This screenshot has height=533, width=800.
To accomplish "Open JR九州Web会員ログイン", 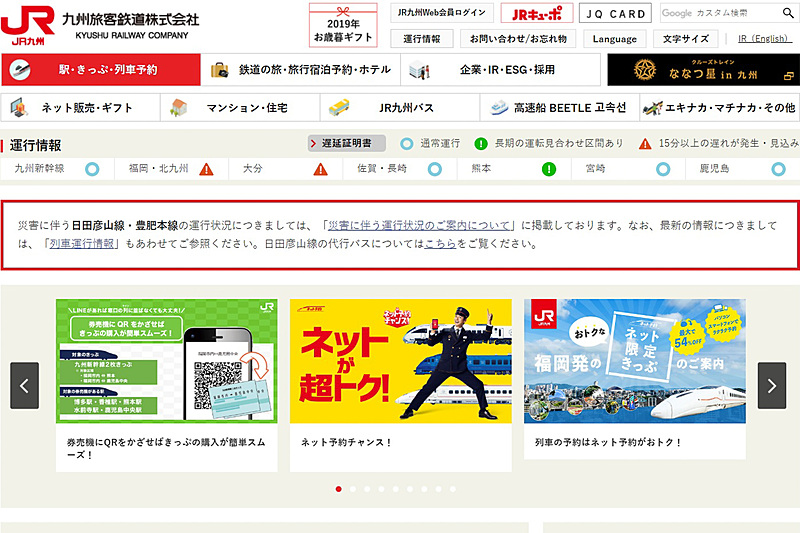I will [x=442, y=13].
